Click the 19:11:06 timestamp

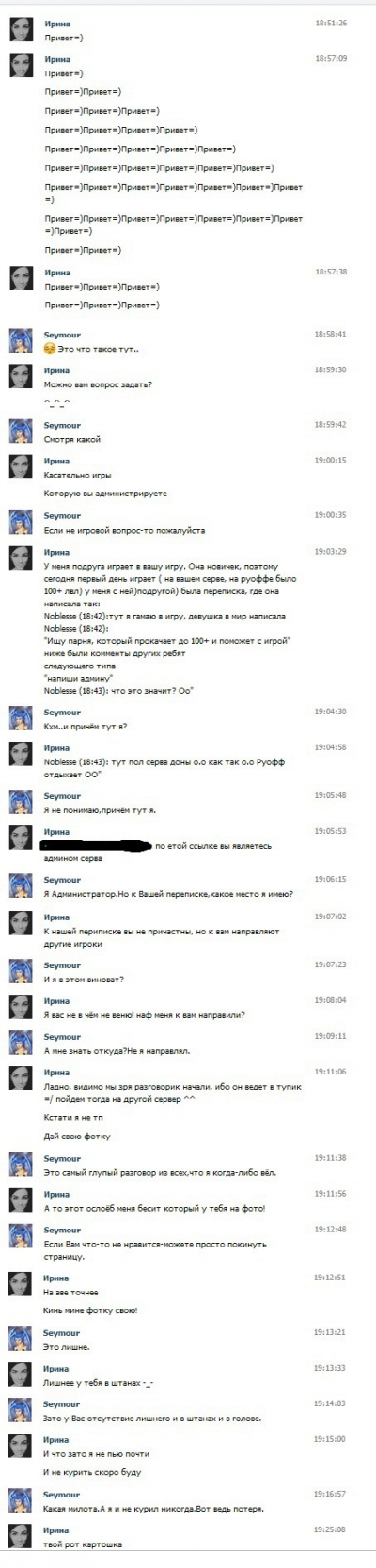[331, 1072]
